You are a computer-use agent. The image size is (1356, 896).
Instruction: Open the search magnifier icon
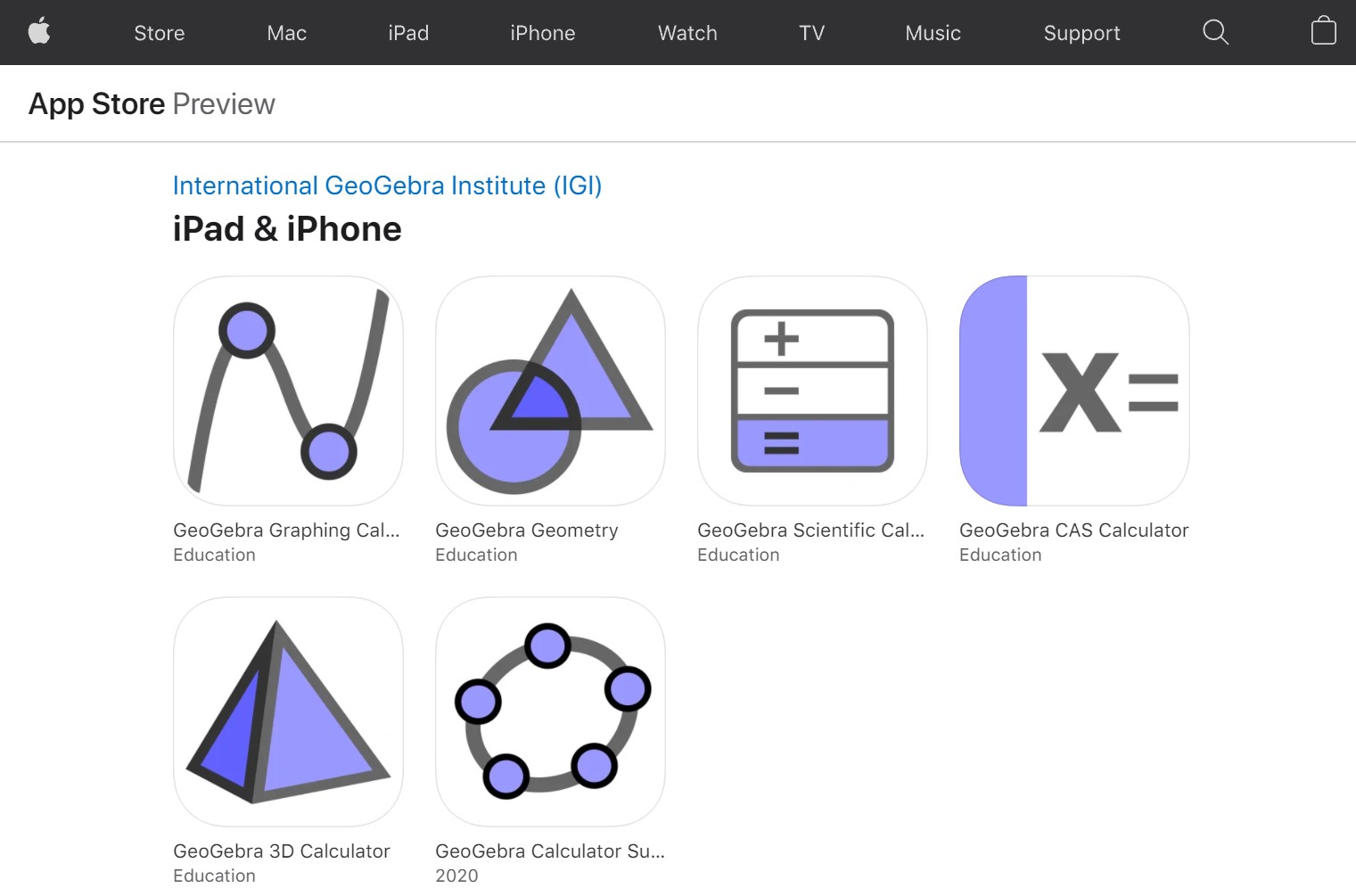pyautogui.click(x=1215, y=32)
